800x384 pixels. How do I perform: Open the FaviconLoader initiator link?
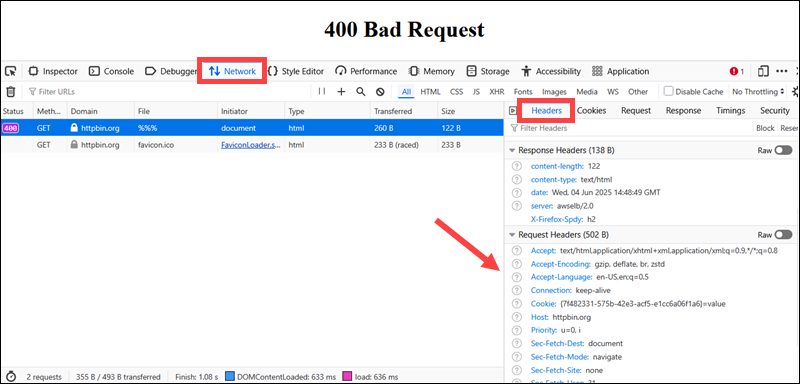(251, 145)
